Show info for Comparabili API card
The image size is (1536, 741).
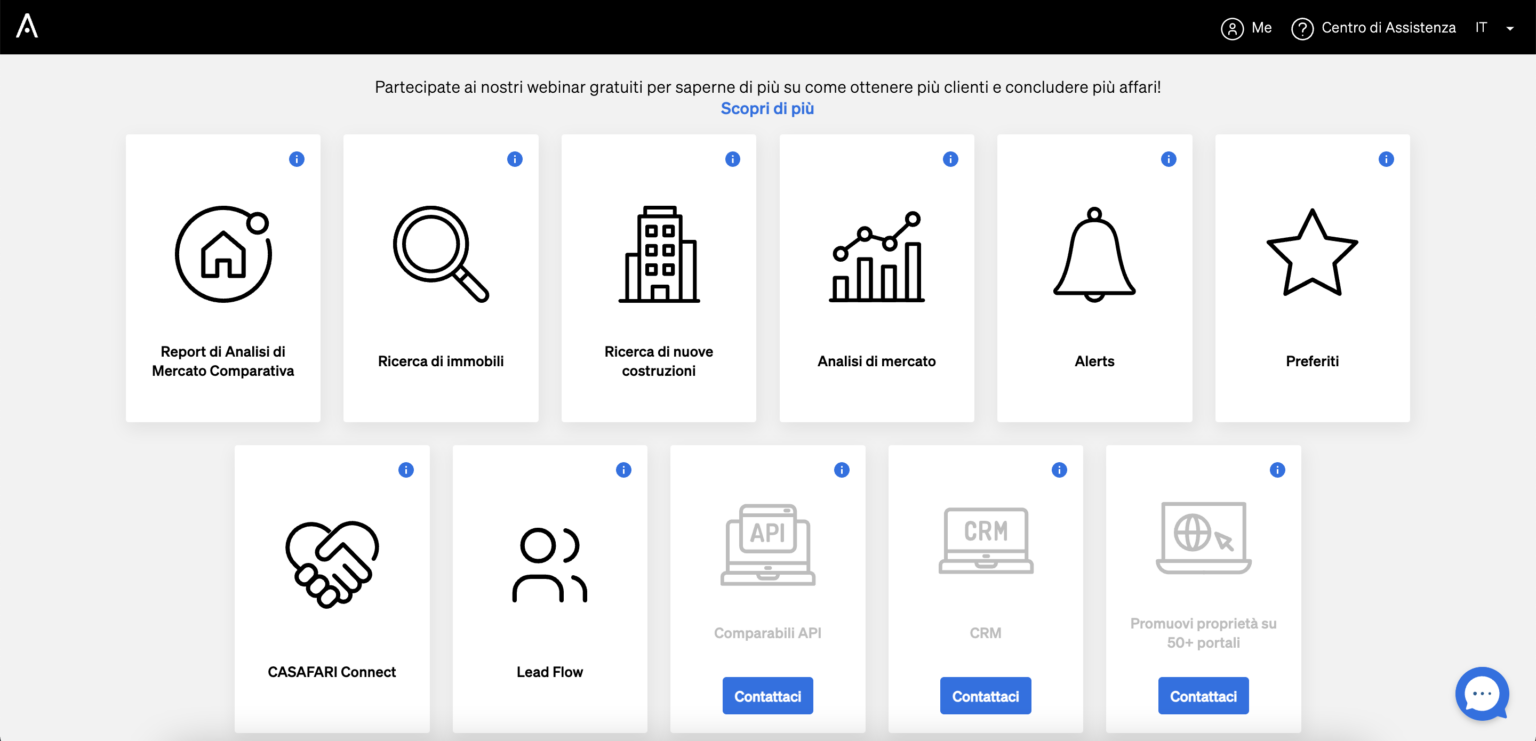click(842, 470)
